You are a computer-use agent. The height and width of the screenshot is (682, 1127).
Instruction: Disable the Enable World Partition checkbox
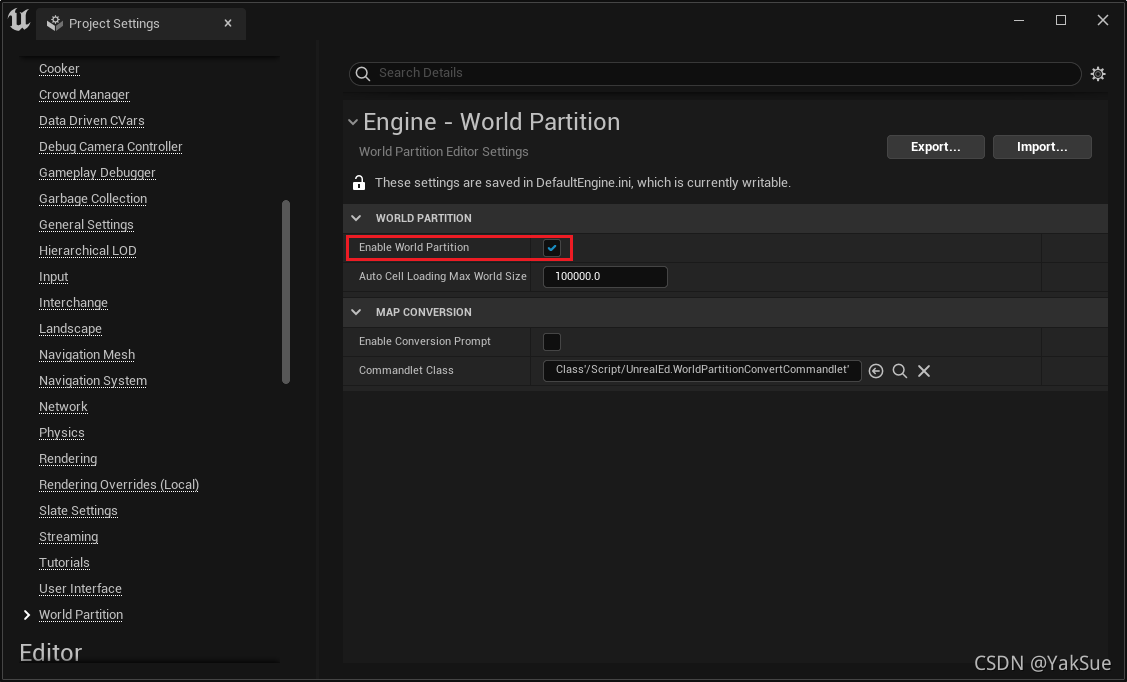pos(551,248)
